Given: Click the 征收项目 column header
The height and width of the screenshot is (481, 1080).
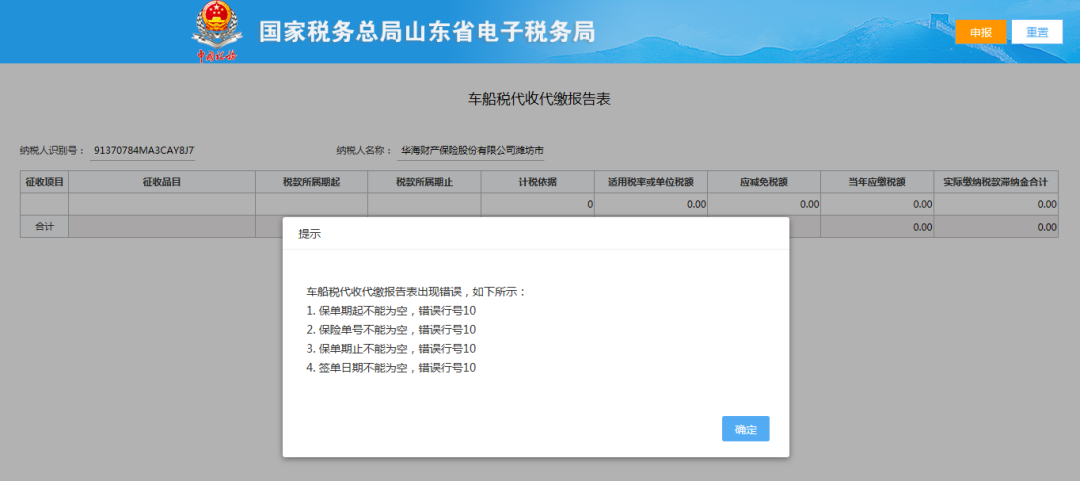Looking at the screenshot, I should point(44,182).
